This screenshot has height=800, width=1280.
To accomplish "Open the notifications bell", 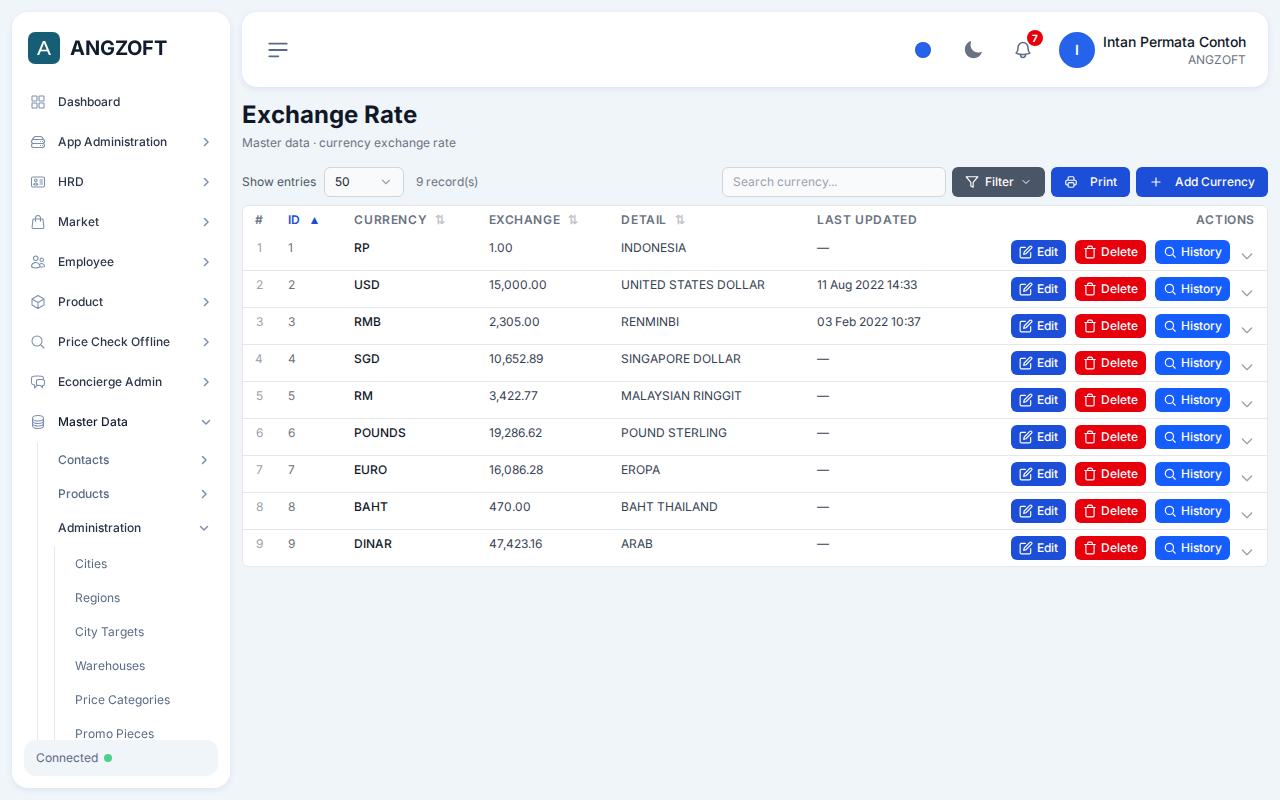I will pos(1023,50).
